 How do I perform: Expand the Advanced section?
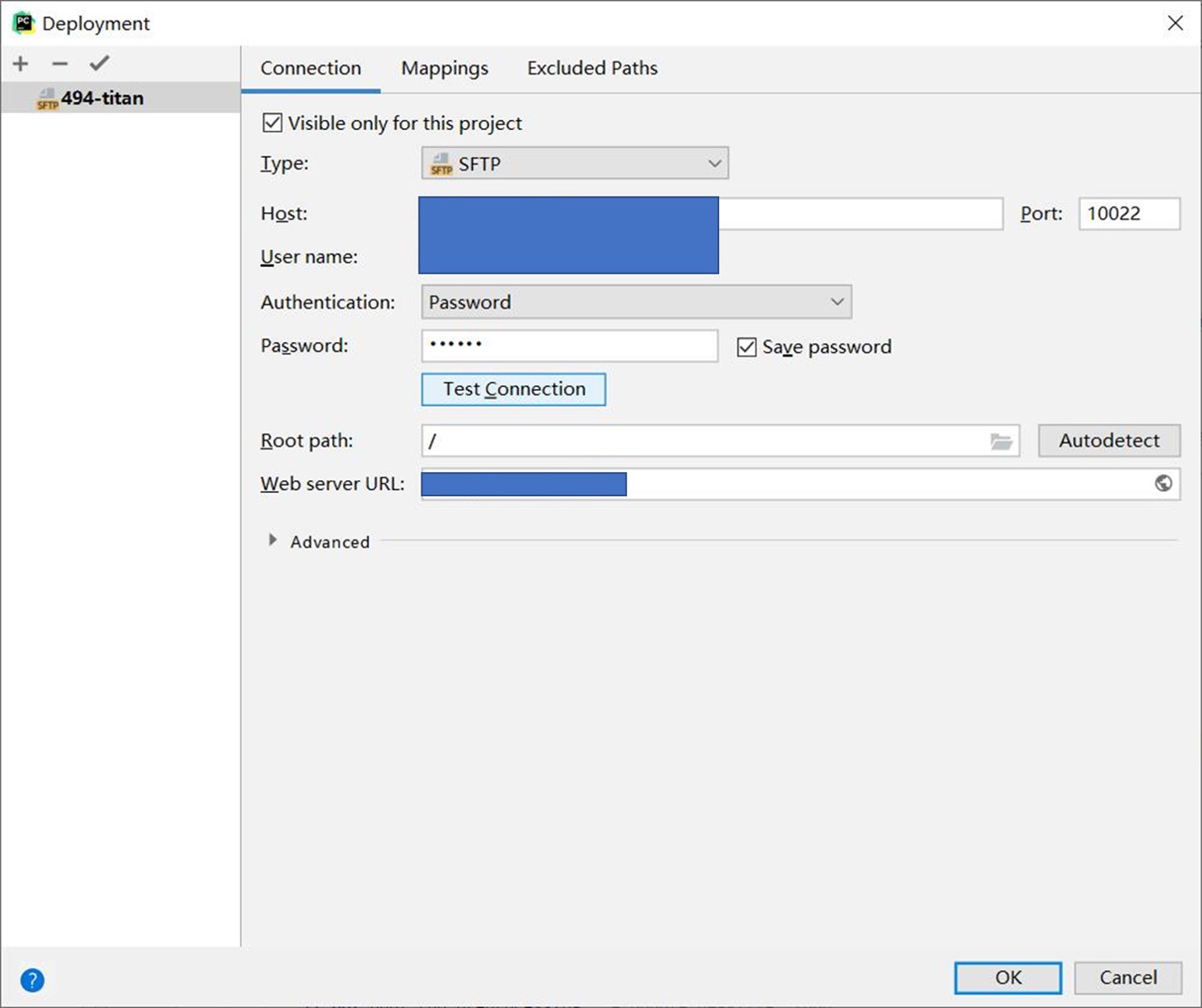pos(273,541)
